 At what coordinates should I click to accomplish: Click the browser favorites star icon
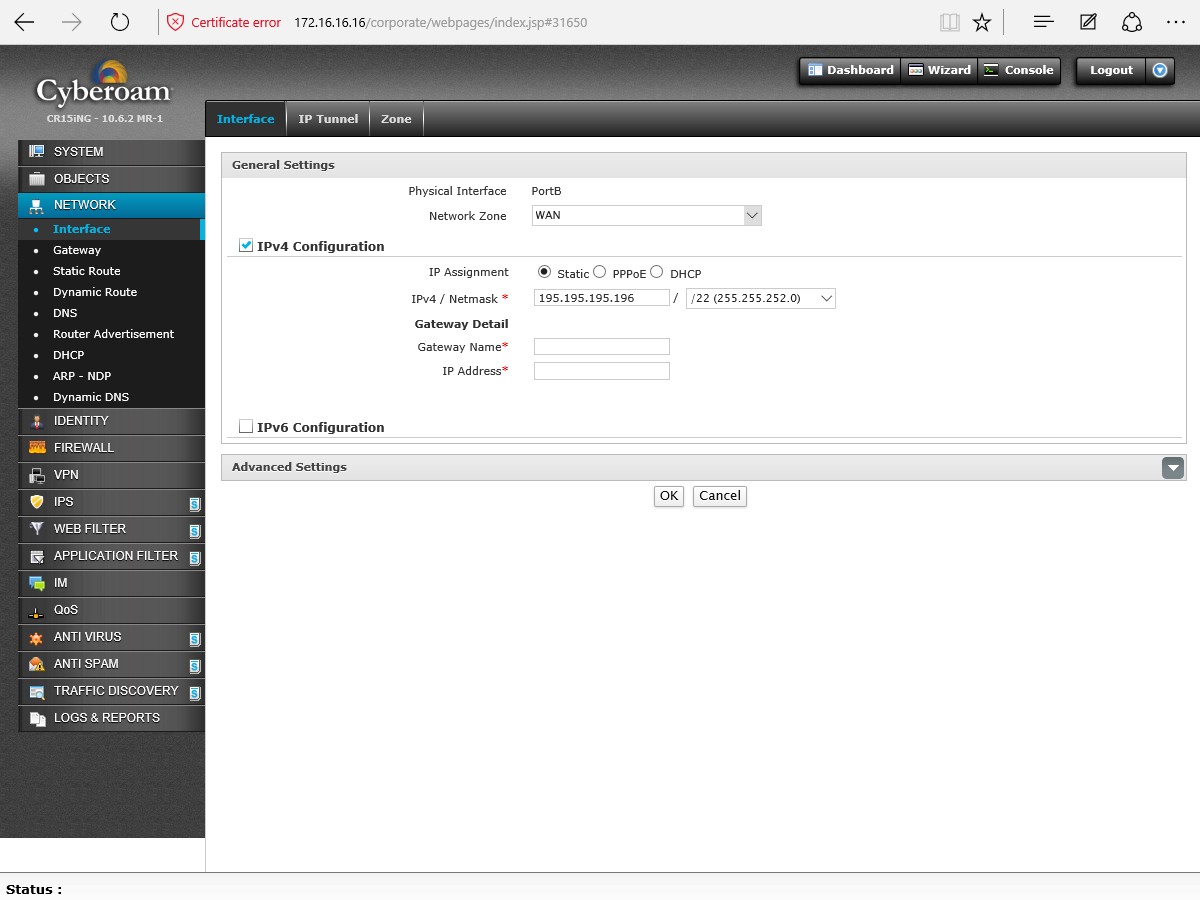coord(982,22)
